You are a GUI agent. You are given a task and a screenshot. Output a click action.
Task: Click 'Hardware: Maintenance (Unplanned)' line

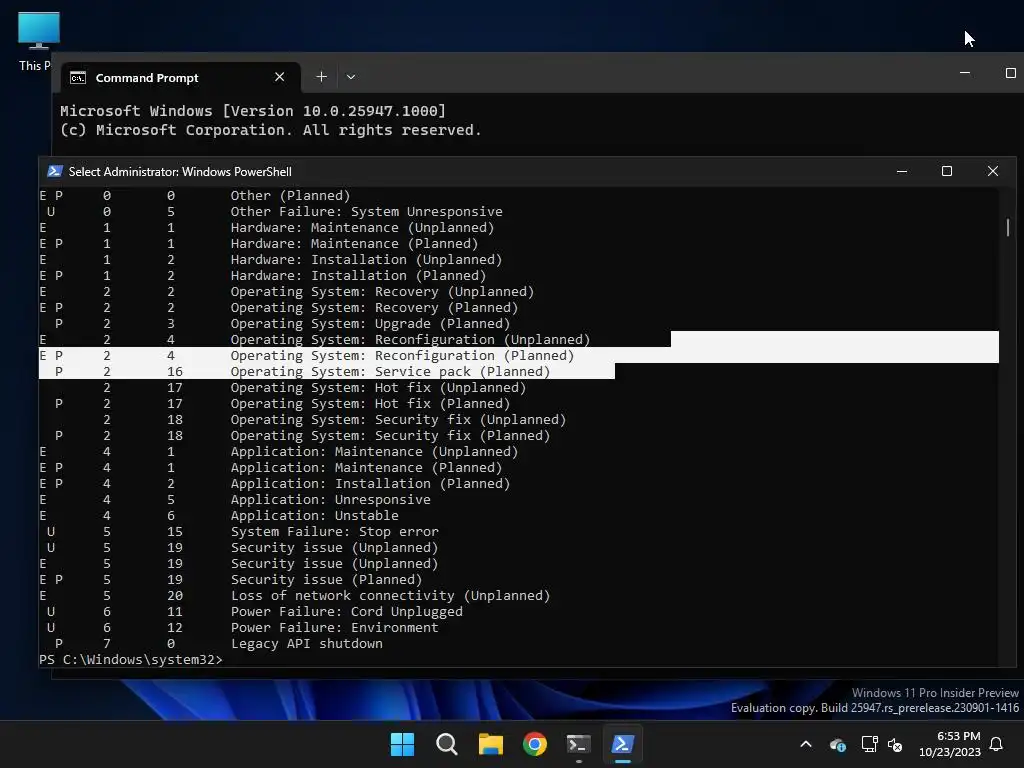tap(362, 227)
